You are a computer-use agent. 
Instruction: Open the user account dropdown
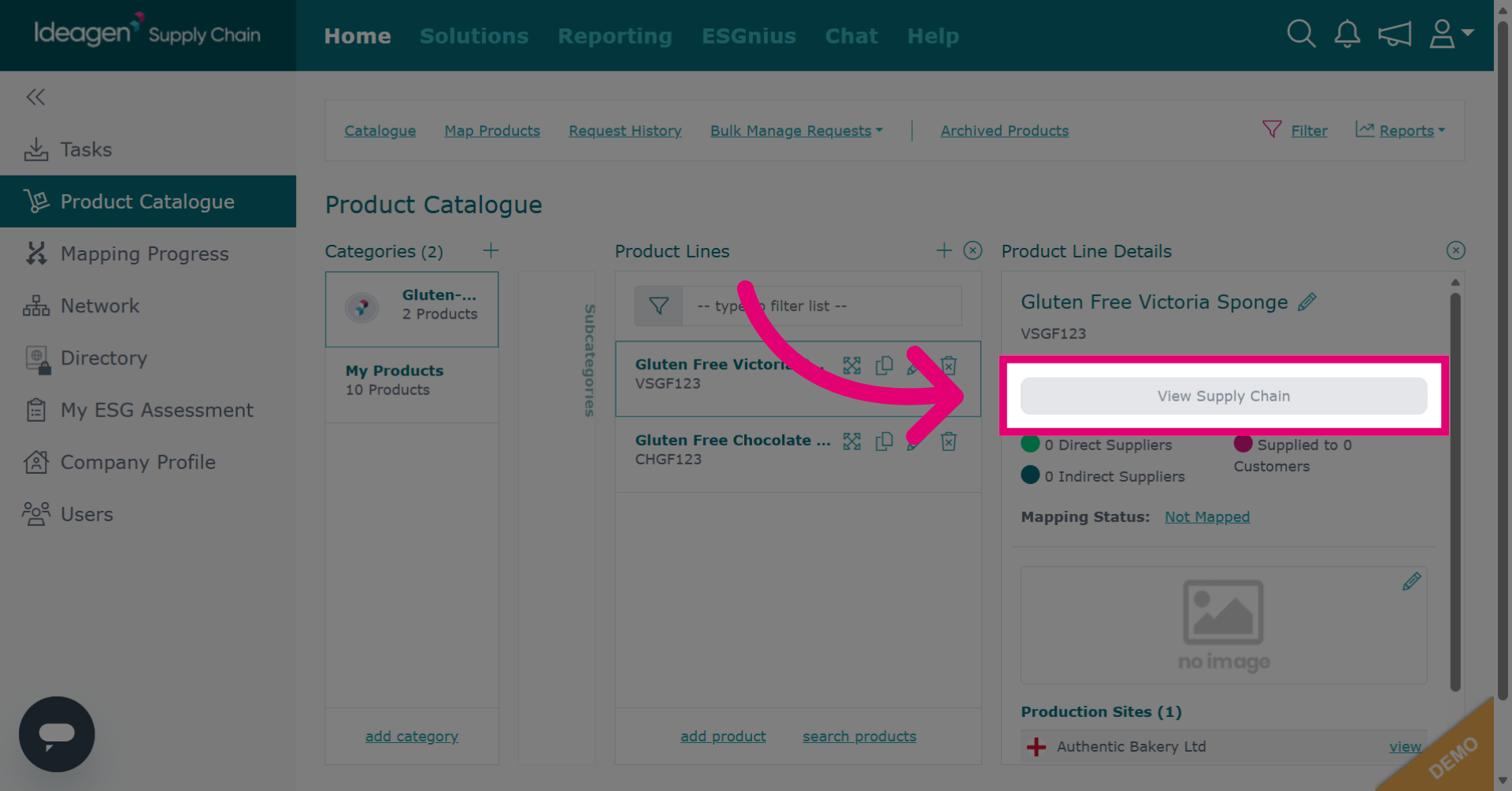click(x=1451, y=34)
